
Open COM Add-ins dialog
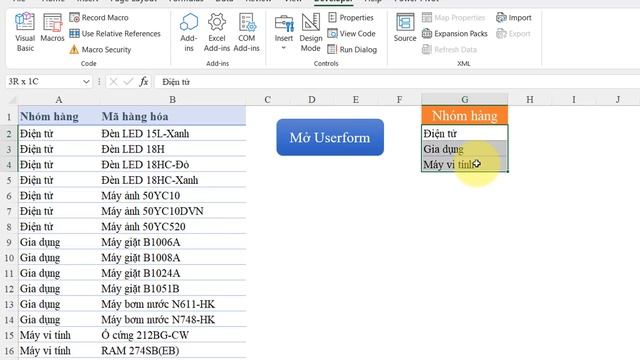pos(247,32)
